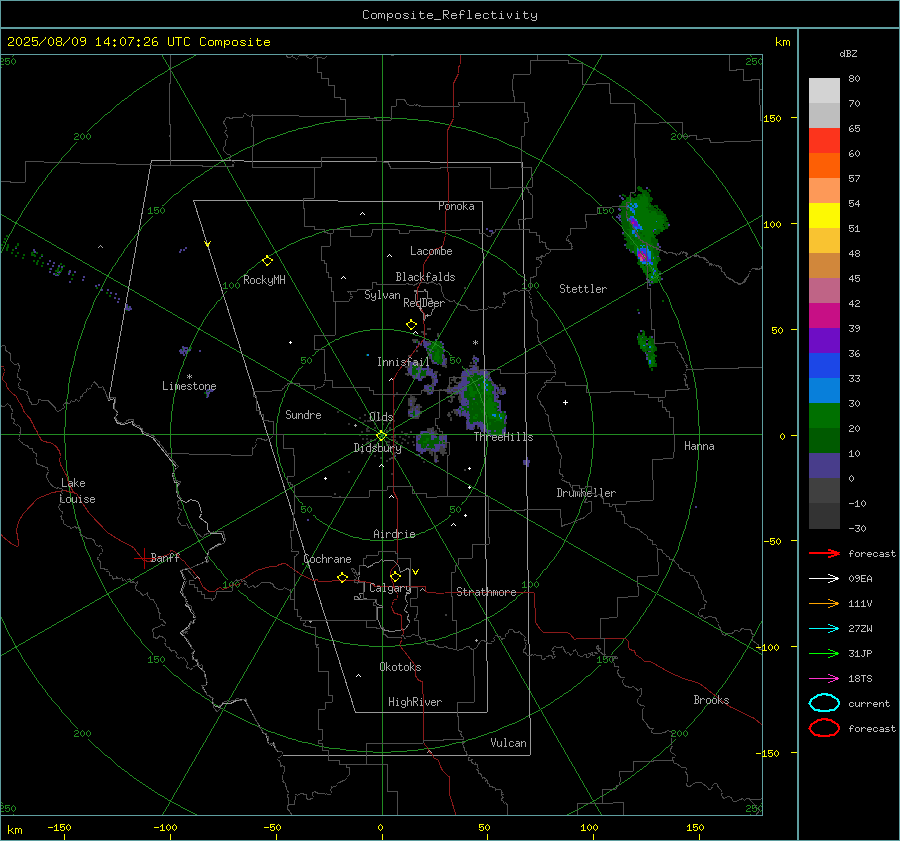The height and width of the screenshot is (841, 900).
Task: Click the ThreeHills town label
Action: click(x=503, y=437)
